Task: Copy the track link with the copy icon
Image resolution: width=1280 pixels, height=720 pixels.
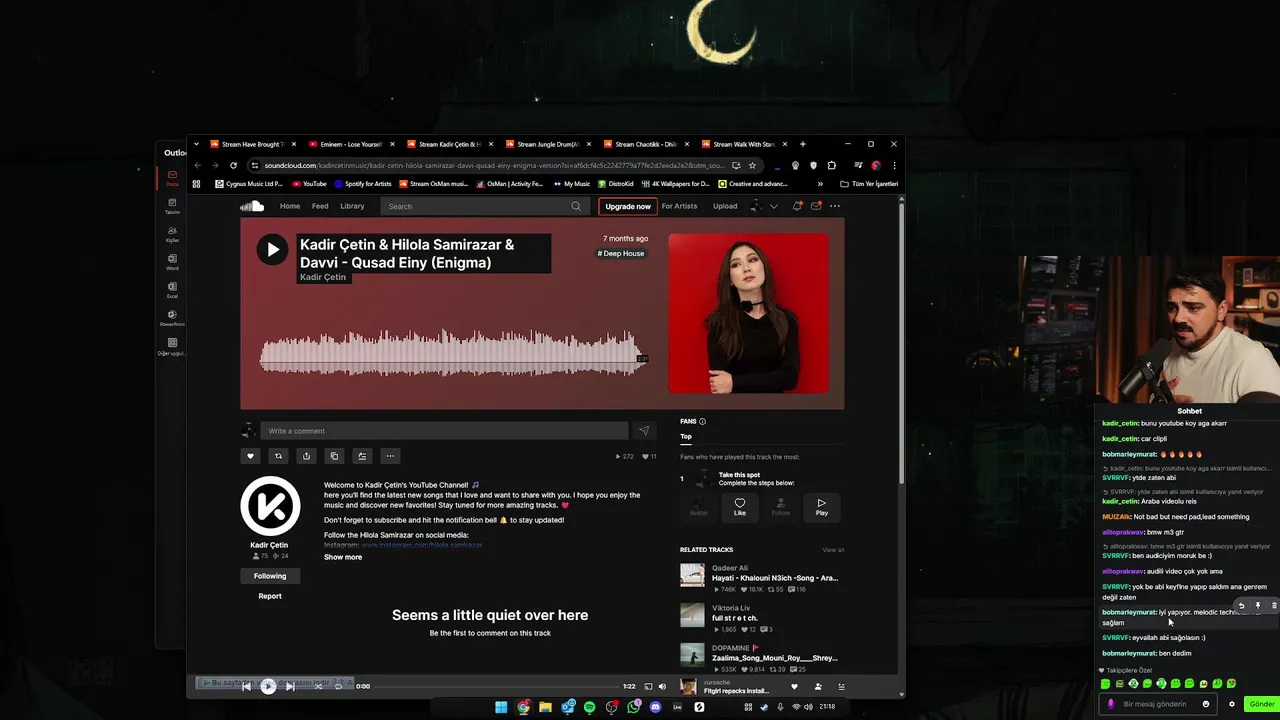Action: 335,456
